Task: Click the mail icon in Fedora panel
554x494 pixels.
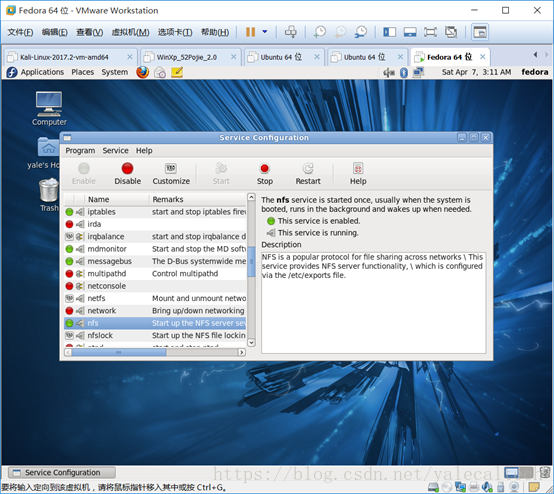Action: coord(160,72)
